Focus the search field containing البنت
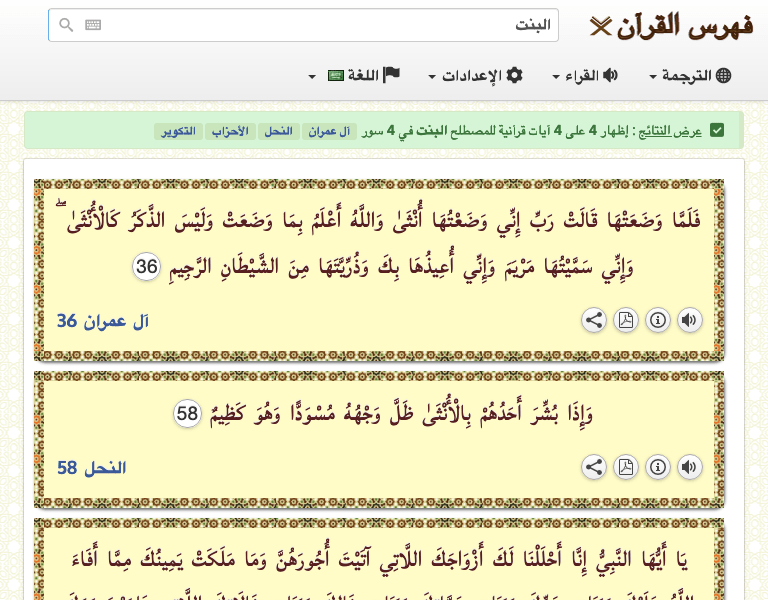 coord(320,25)
